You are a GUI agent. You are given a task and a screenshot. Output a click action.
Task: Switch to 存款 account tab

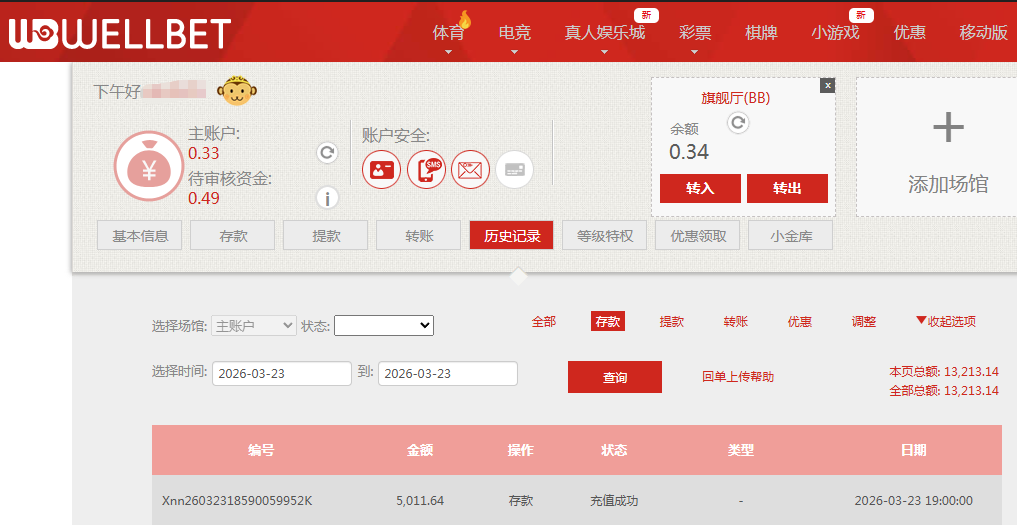coord(233,236)
